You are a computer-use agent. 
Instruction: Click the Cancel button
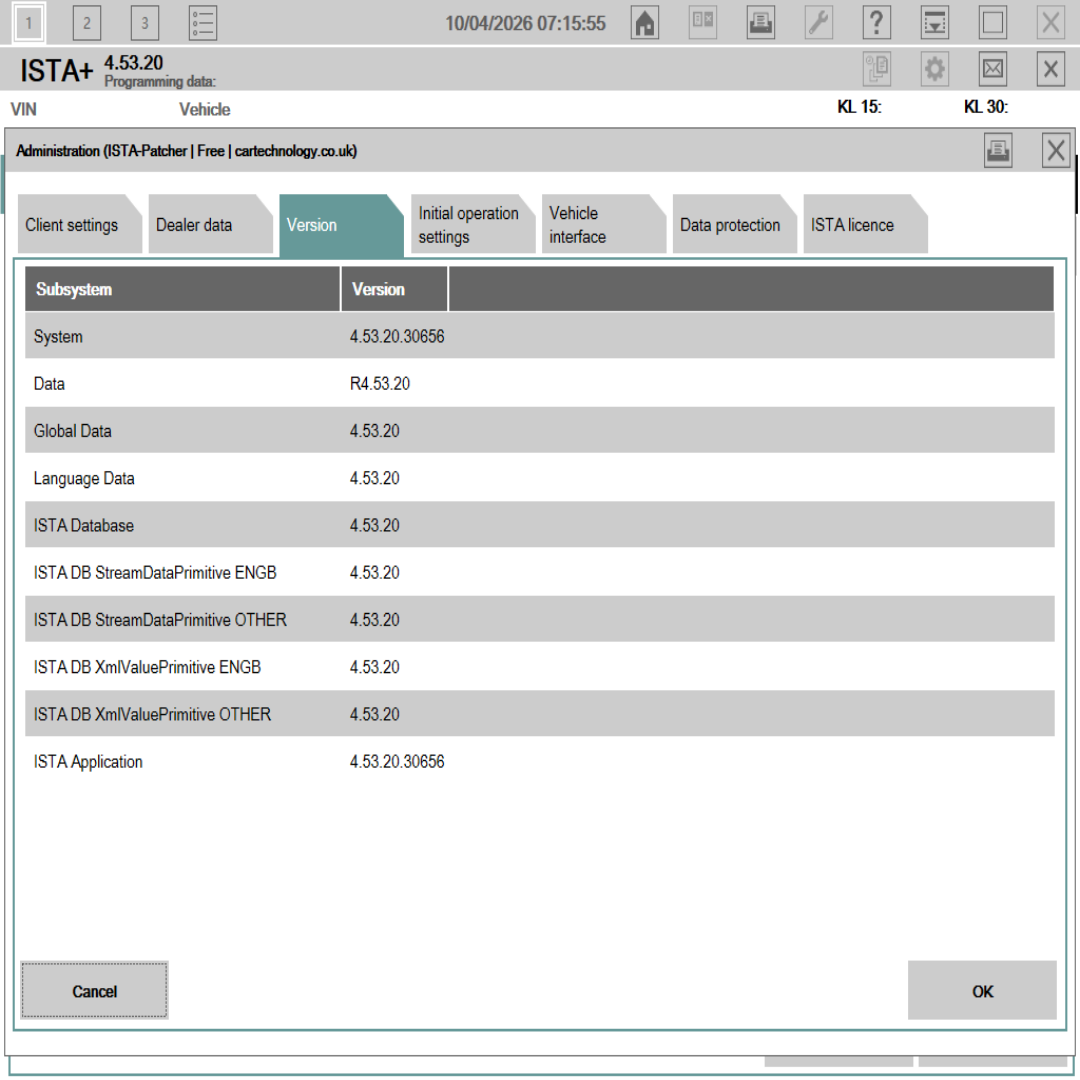click(94, 990)
